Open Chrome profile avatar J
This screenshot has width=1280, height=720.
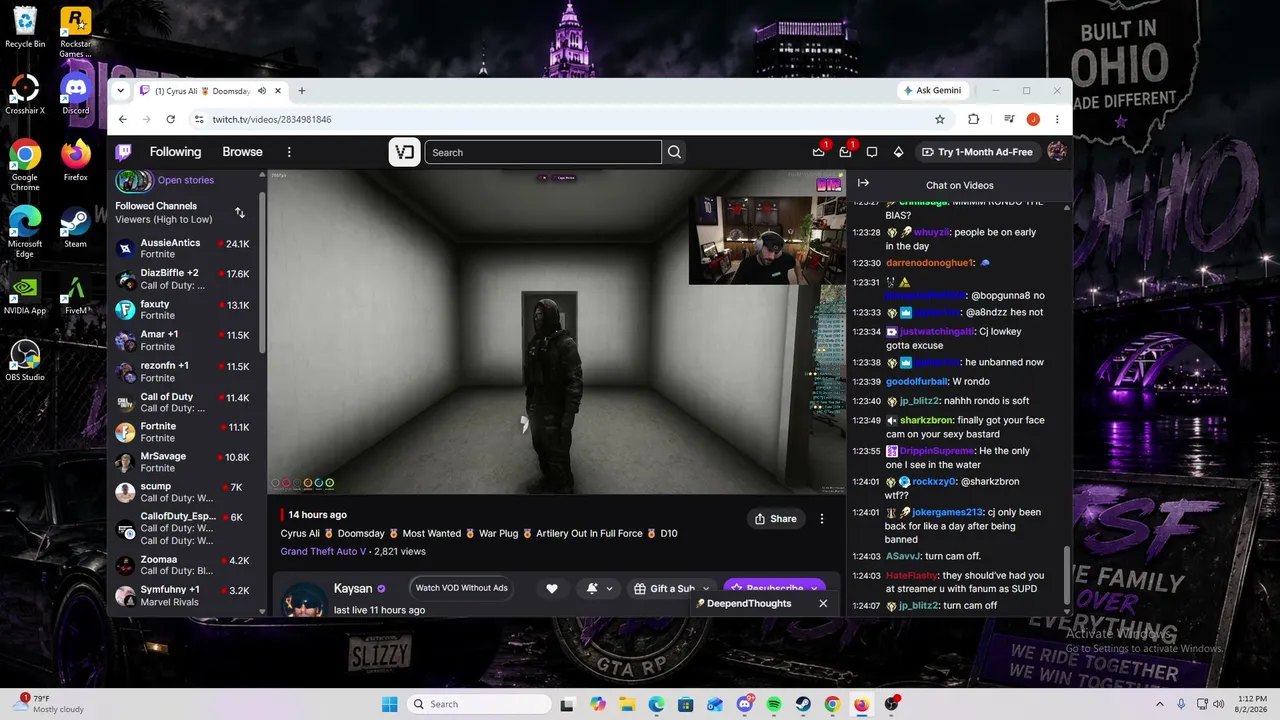click(x=1033, y=119)
